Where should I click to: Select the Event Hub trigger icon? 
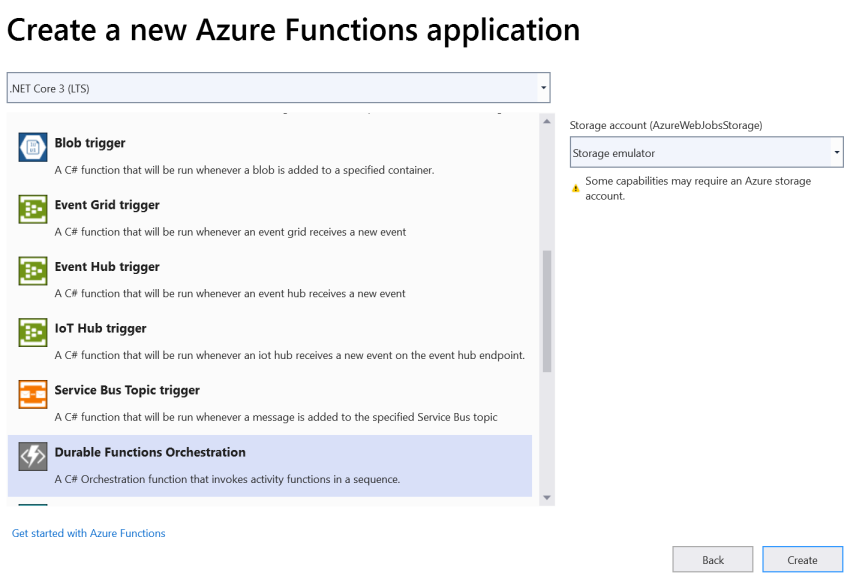31,272
